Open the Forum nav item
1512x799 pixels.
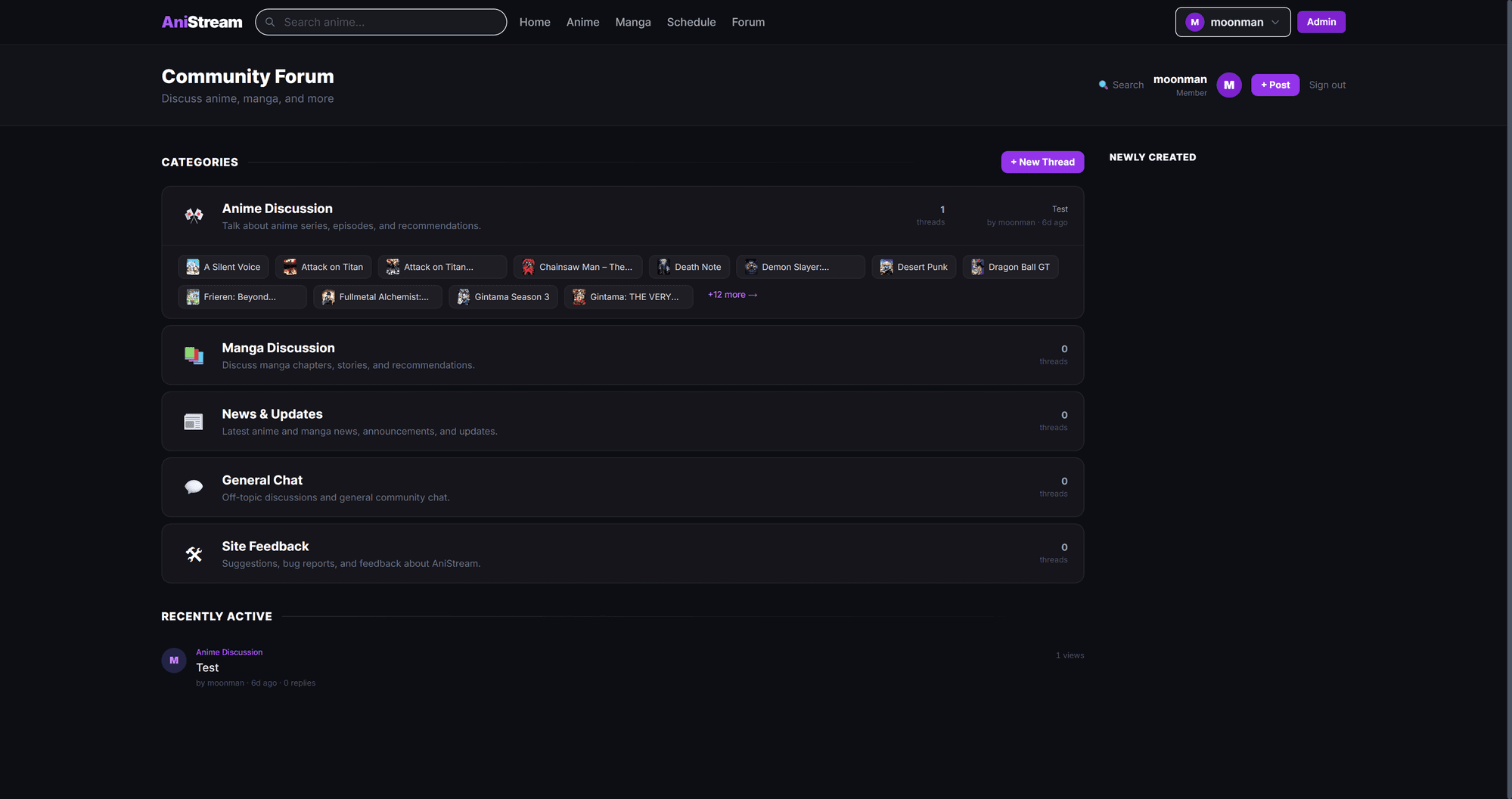[748, 22]
